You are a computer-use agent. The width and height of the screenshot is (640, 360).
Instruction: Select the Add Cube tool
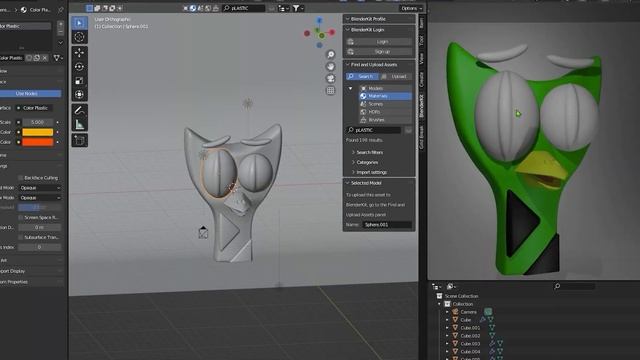pyautogui.click(x=80, y=140)
